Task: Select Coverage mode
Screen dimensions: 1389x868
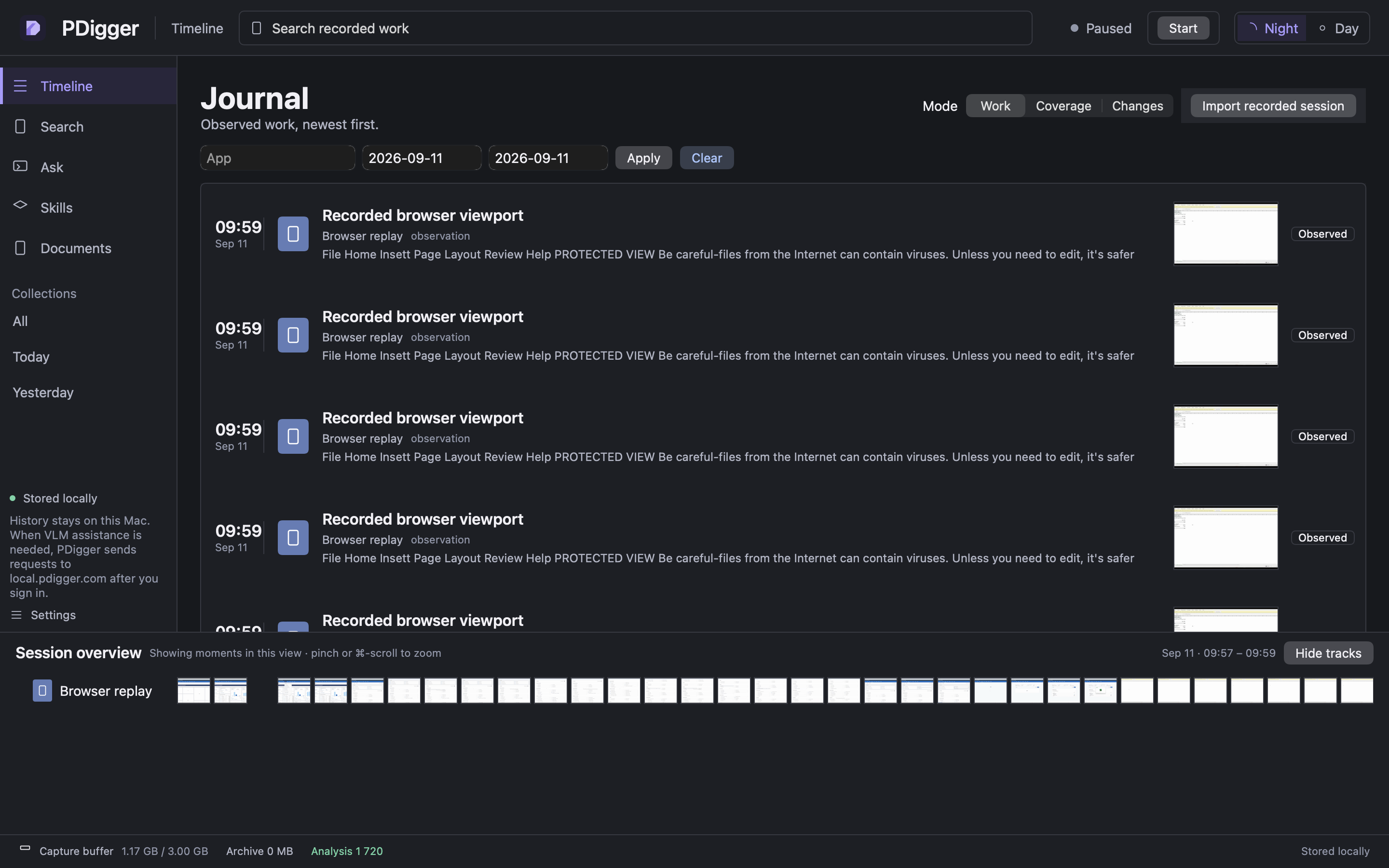Action: [1063, 106]
